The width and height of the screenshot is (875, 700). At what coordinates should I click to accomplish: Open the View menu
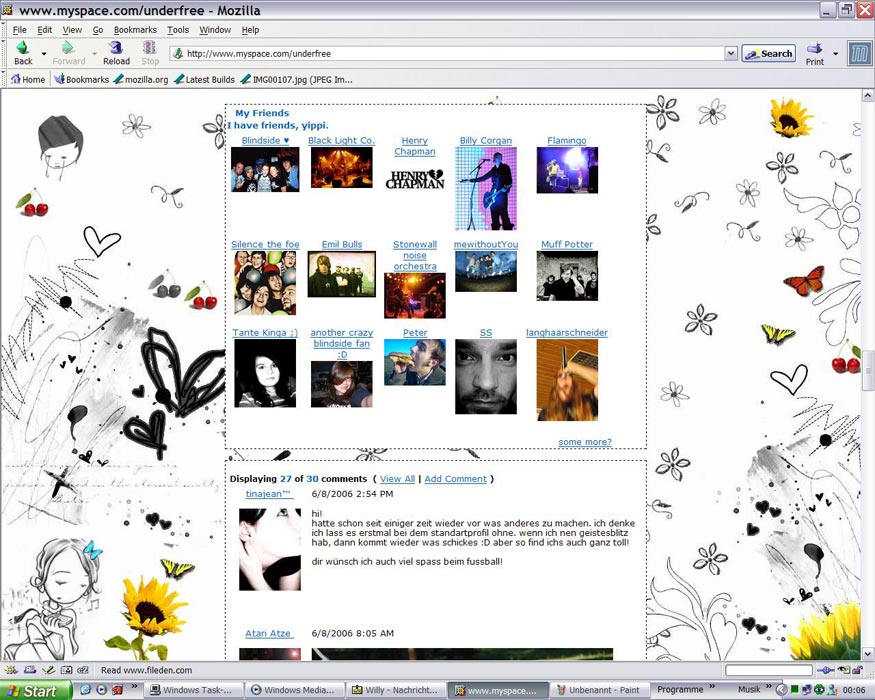[x=72, y=30]
